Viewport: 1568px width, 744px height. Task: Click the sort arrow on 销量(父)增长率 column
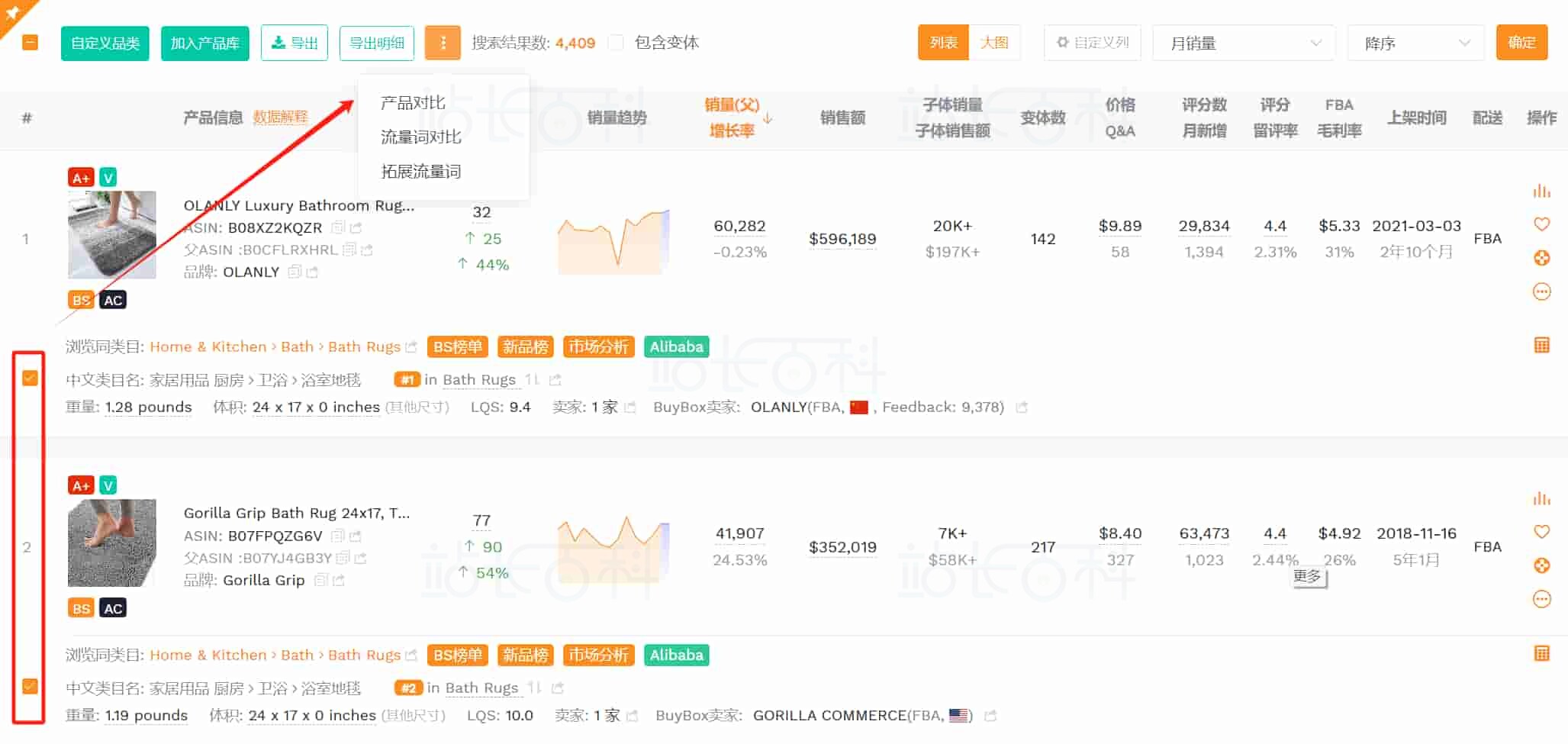768,118
